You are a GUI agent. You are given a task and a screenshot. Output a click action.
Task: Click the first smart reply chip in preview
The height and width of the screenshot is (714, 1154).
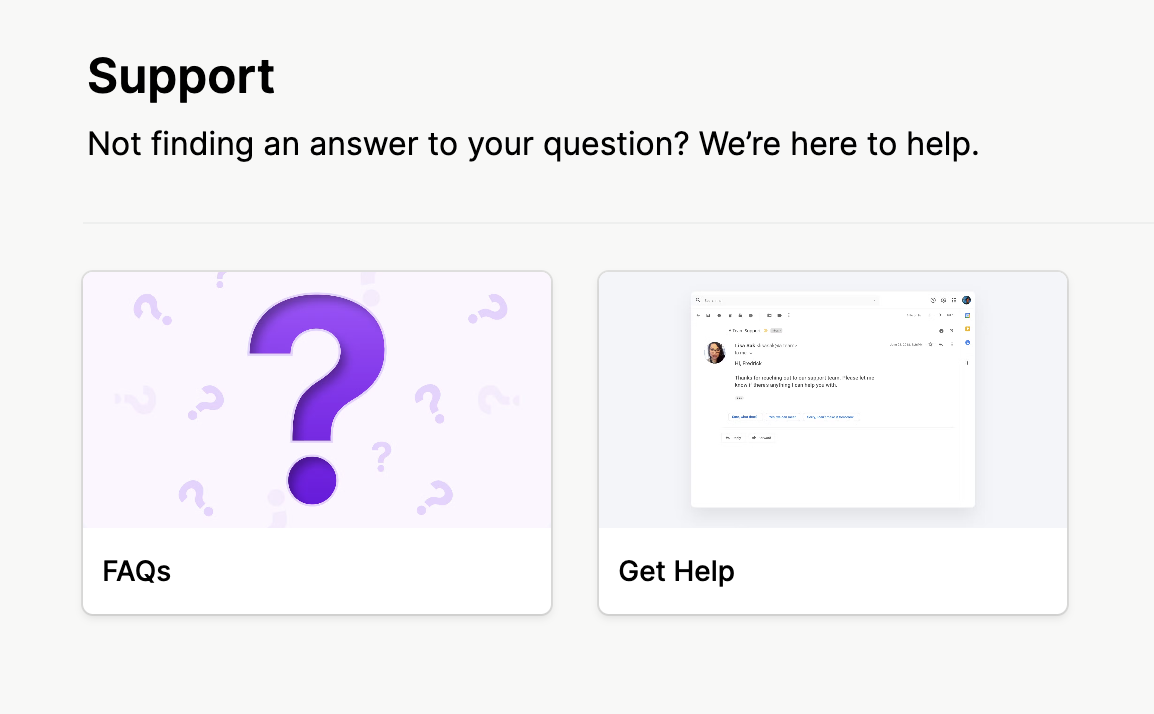(743, 416)
